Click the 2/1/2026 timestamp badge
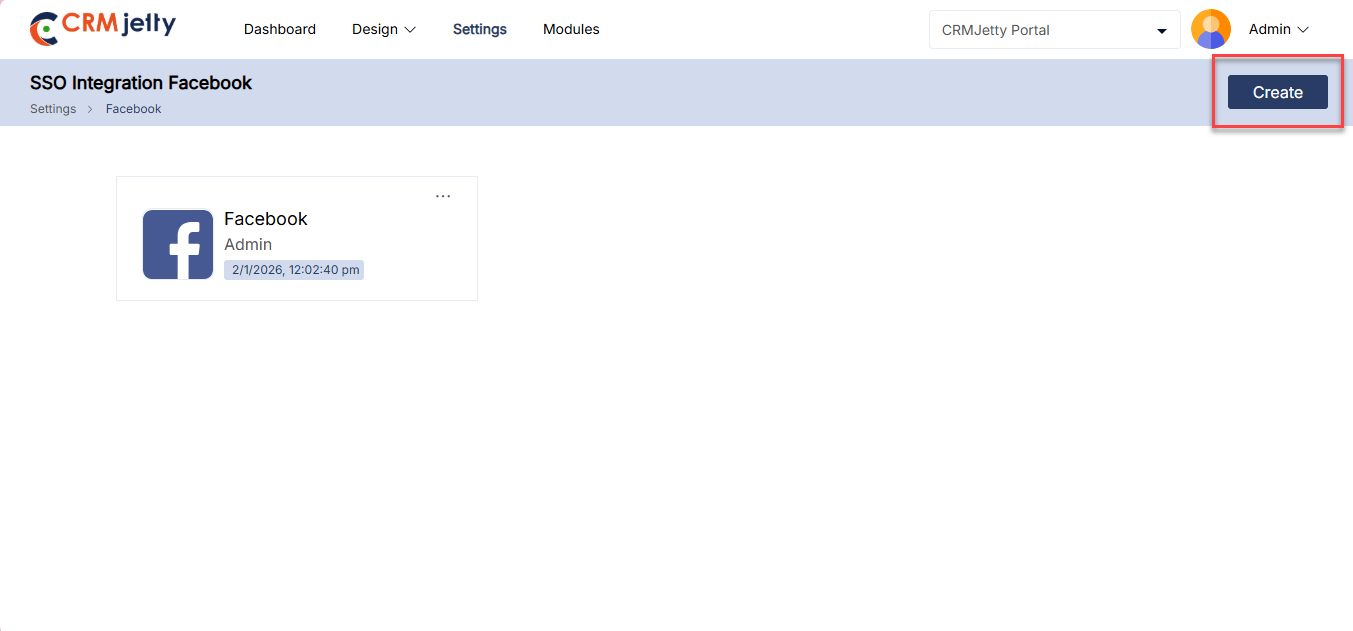Screen dimensions: 1353x631 pyautogui.click(x=294, y=270)
